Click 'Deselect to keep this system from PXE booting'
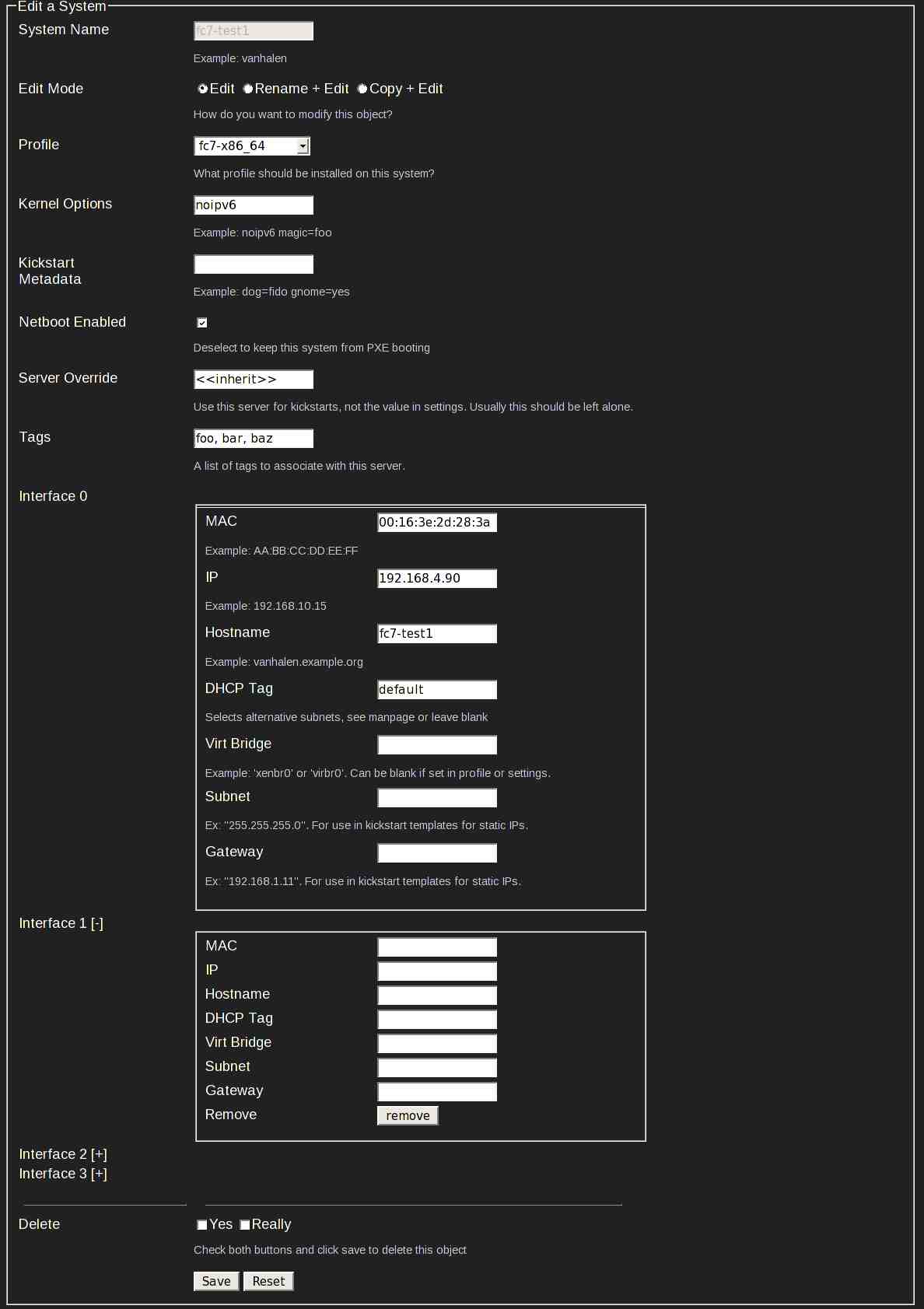 coord(312,348)
